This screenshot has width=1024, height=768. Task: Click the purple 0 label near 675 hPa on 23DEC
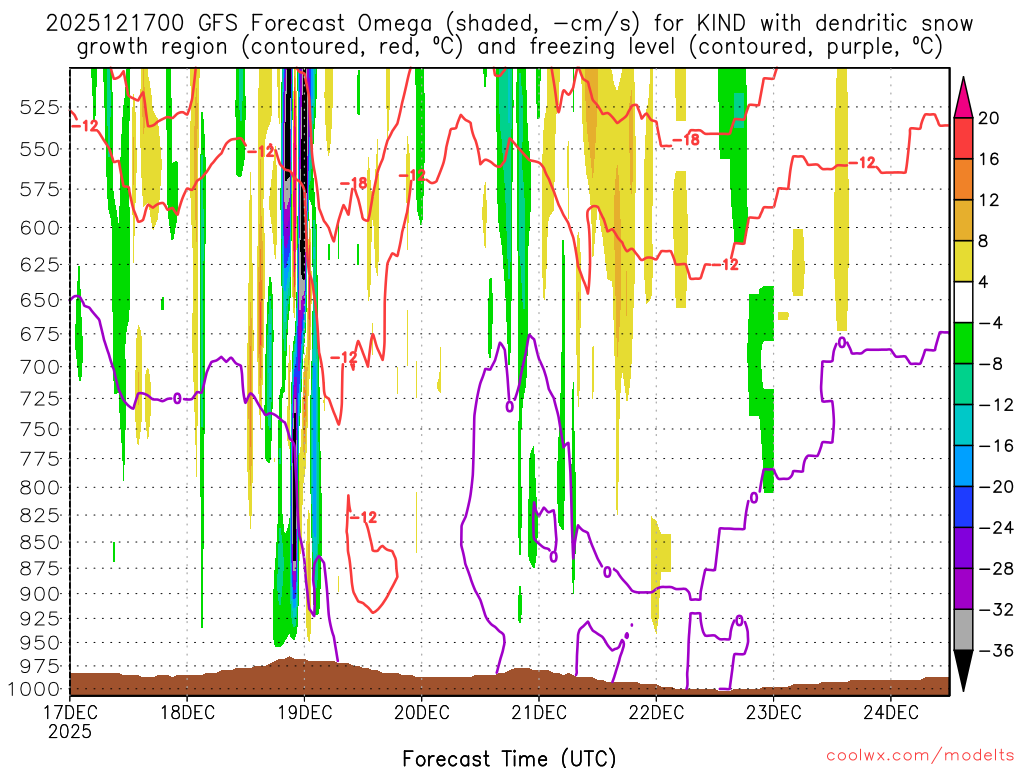point(842,342)
